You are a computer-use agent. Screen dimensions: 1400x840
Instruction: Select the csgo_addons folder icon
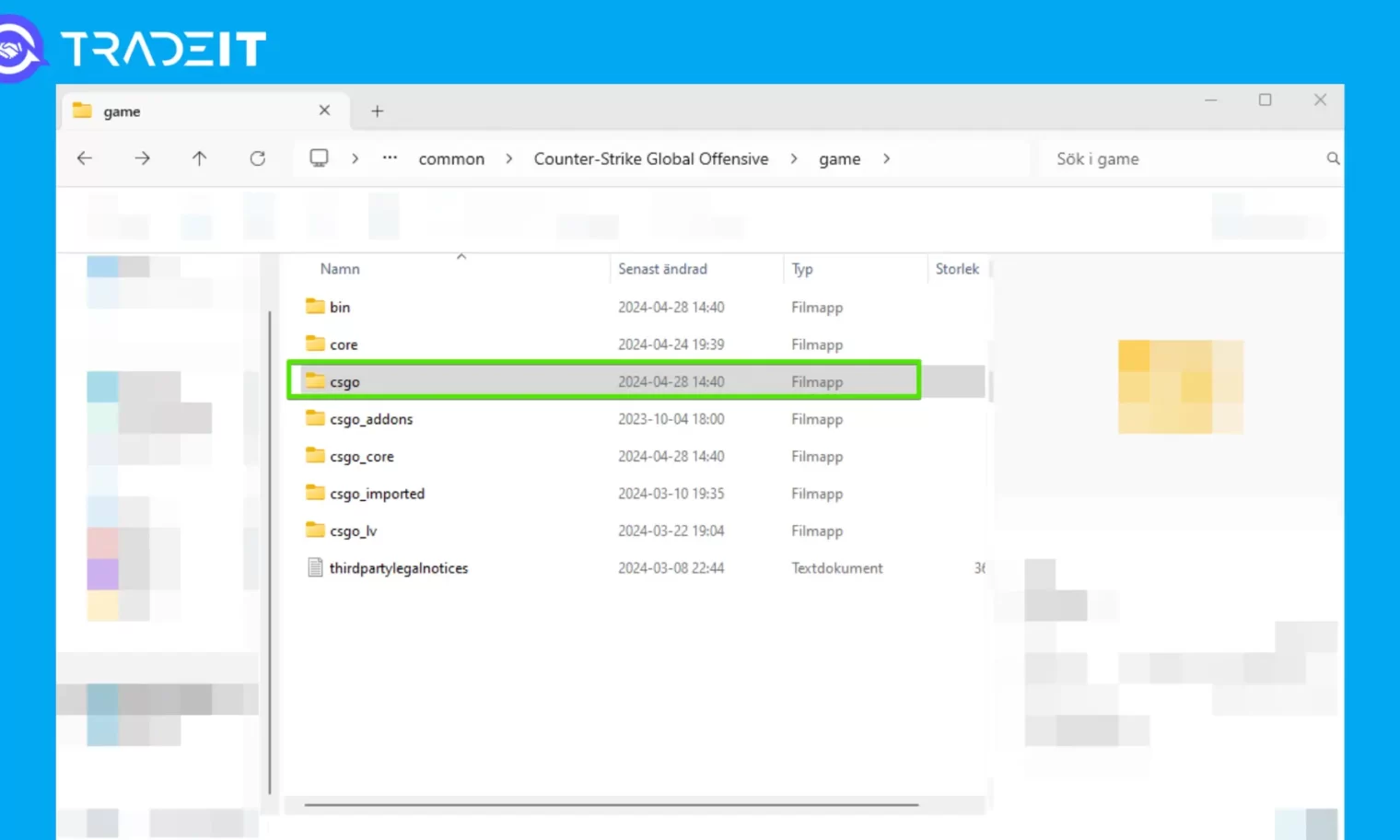click(x=315, y=418)
